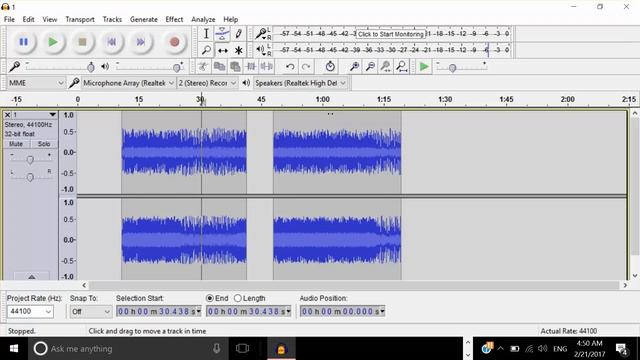The width and height of the screenshot is (640, 360).
Task: Select the Multi-Tool asterisk icon
Action: (x=239, y=50)
